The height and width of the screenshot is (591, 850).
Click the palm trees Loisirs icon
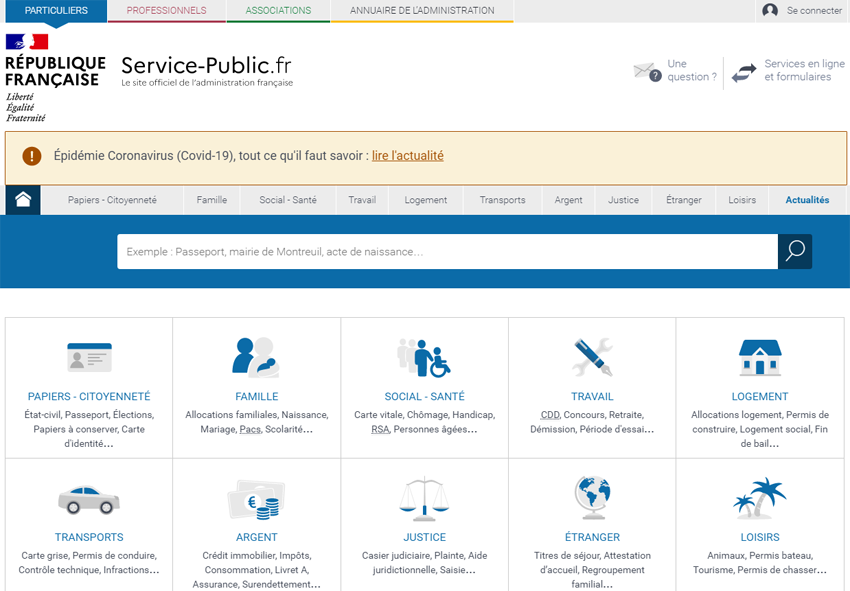click(x=759, y=498)
